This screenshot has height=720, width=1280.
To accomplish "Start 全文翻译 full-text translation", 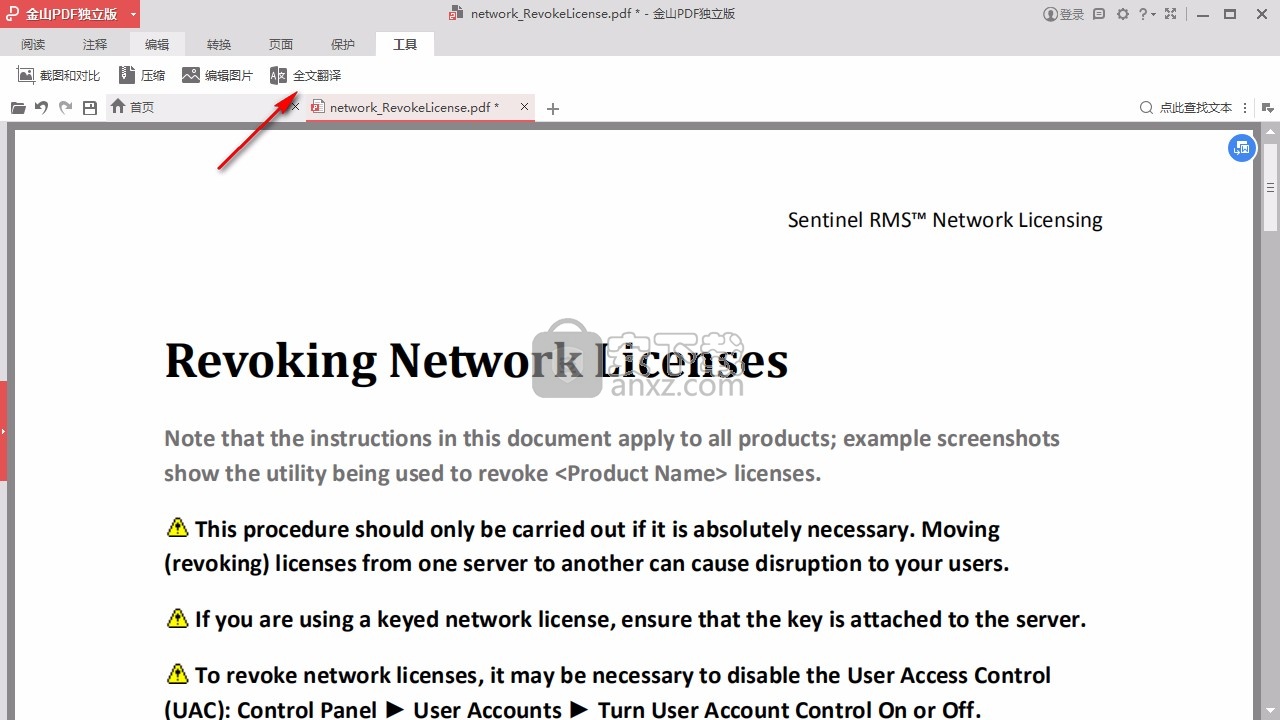I will (x=306, y=76).
